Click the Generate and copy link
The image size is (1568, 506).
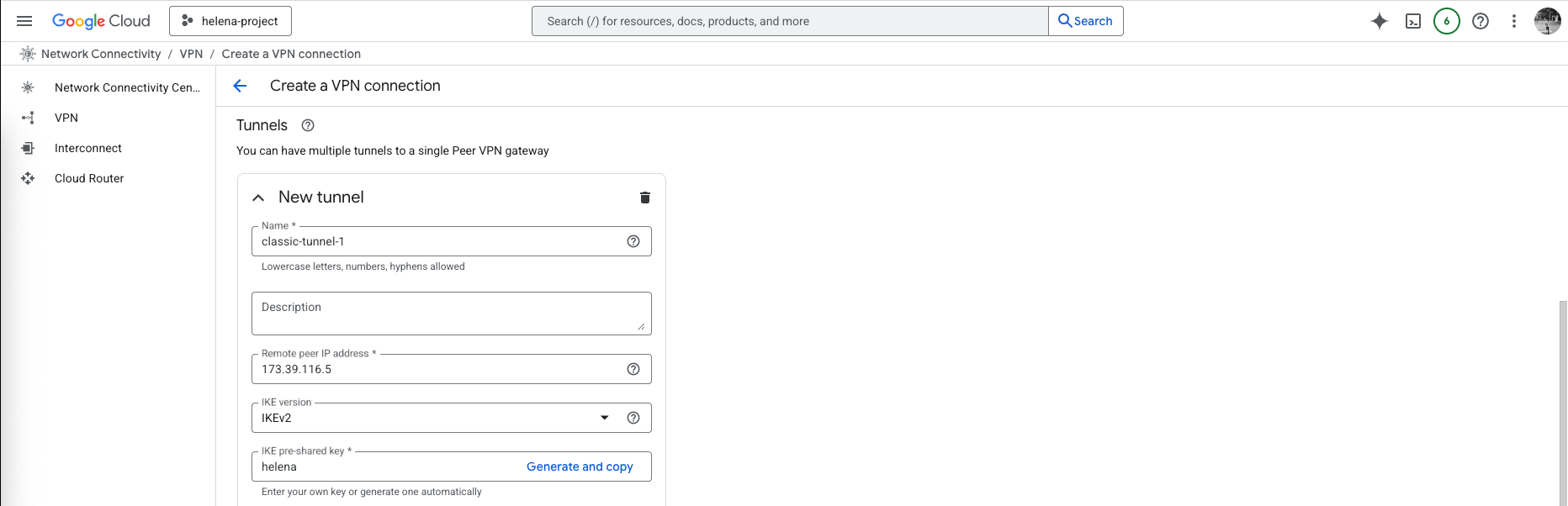pyautogui.click(x=580, y=466)
